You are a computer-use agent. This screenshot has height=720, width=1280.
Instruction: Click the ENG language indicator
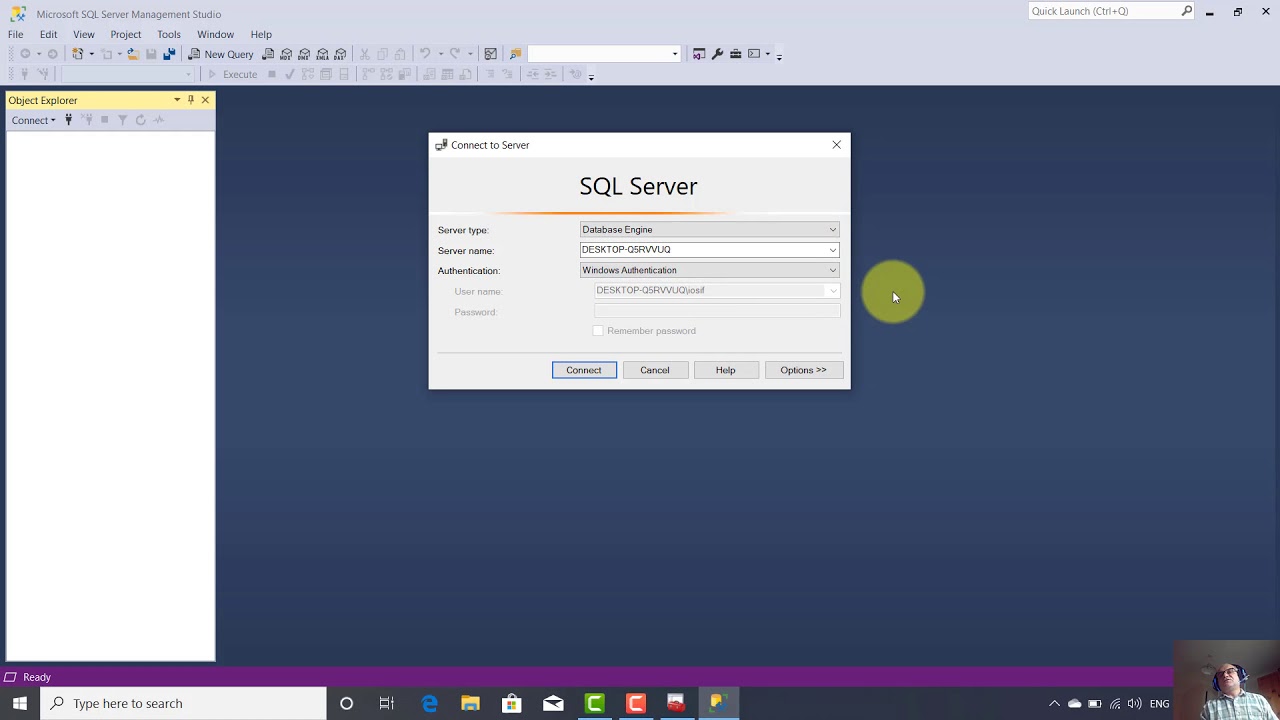pos(1160,704)
